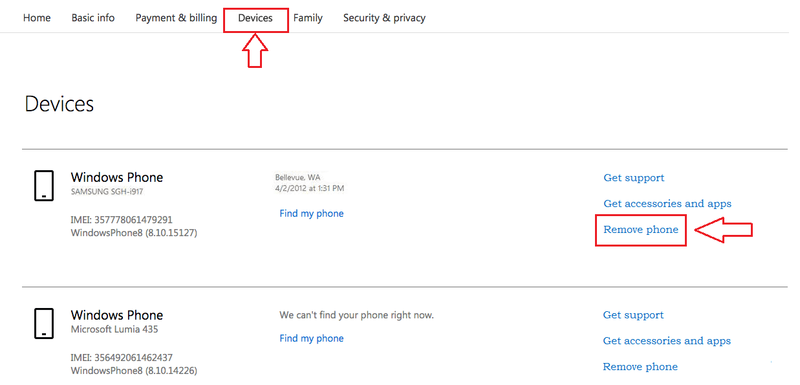
Task: Switch to the Basic info tab
Action: [93, 18]
